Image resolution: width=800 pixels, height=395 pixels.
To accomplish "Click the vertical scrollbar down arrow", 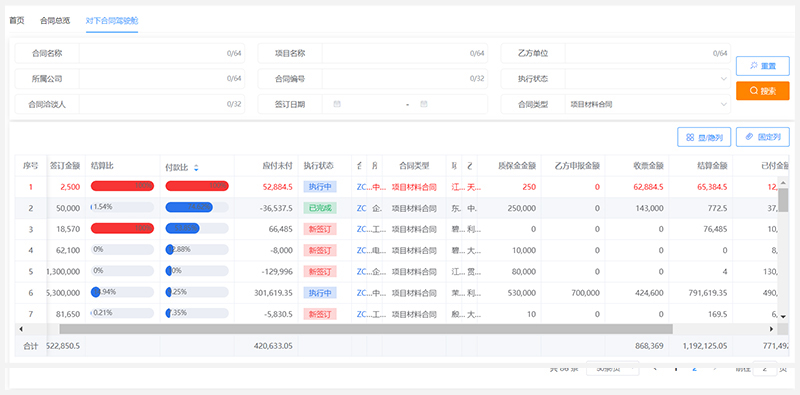I will [783, 316].
